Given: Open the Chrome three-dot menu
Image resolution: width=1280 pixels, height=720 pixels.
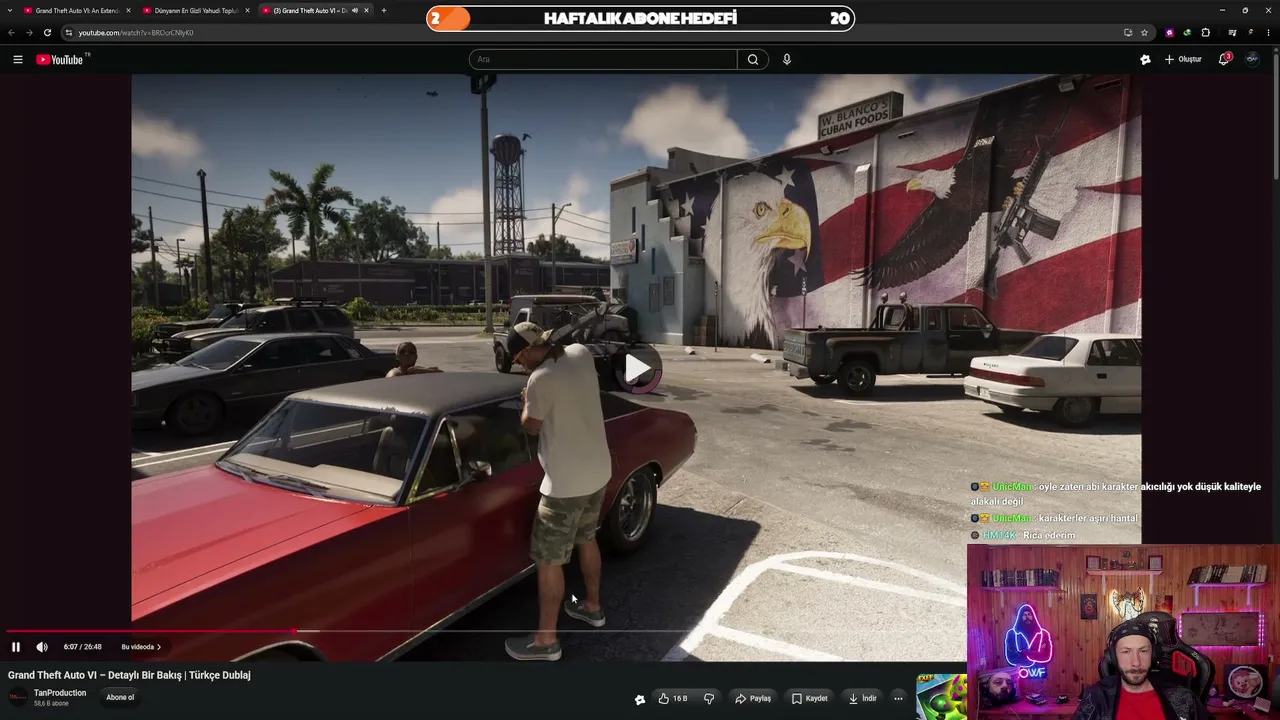Looking at the screenshot, I should (x=1268, y=33).
